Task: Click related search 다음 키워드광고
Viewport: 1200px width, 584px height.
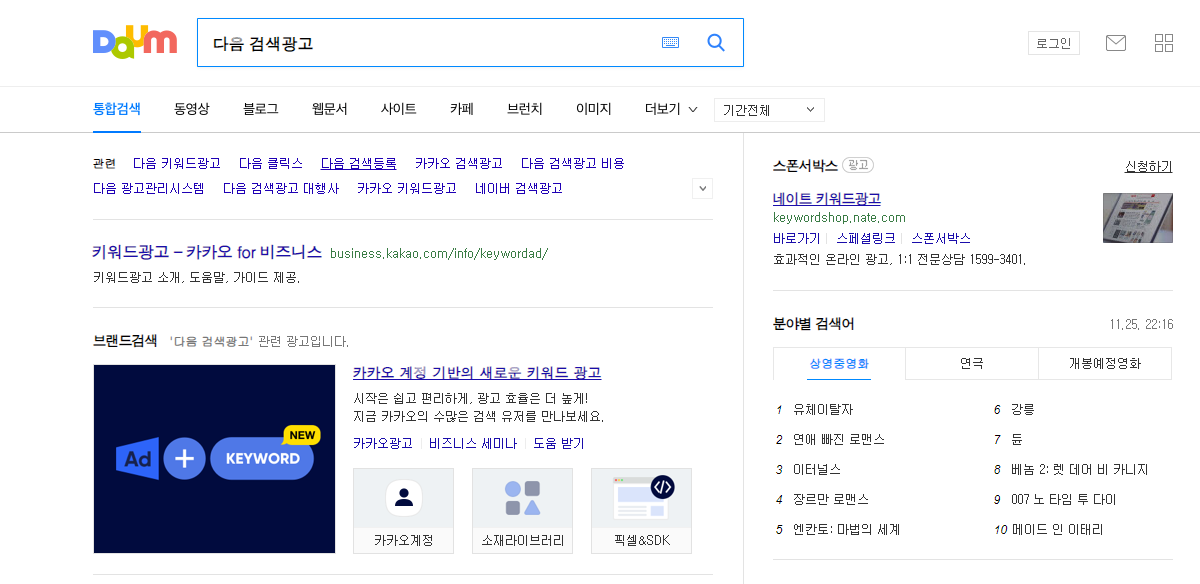Action: pos(177,163)
